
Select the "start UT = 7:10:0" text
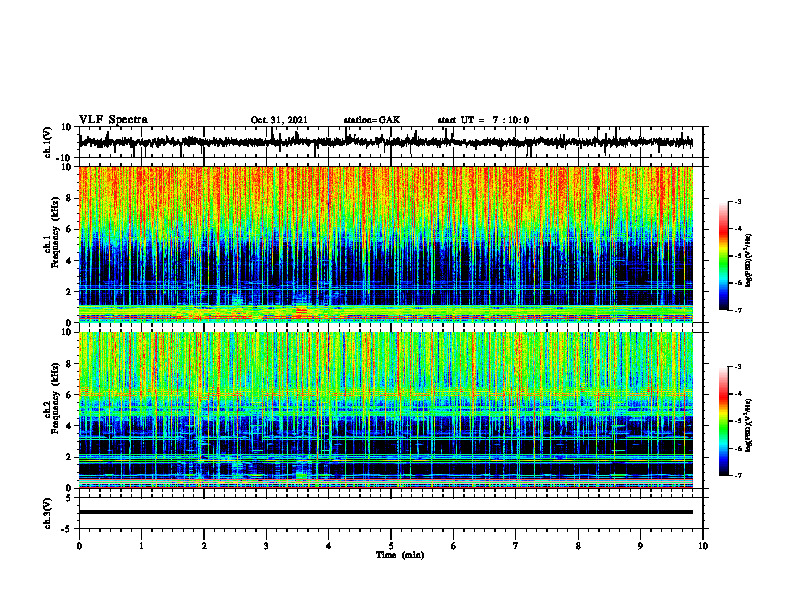tap(483, 120)
